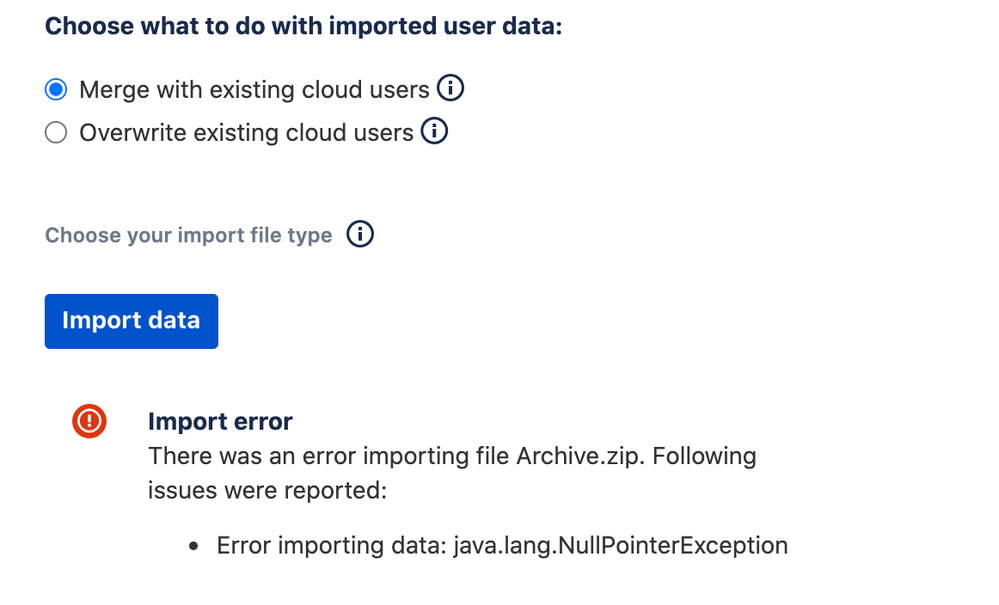Click the error badge beside Import error message
999x605 pixels.
click(89, 421)
